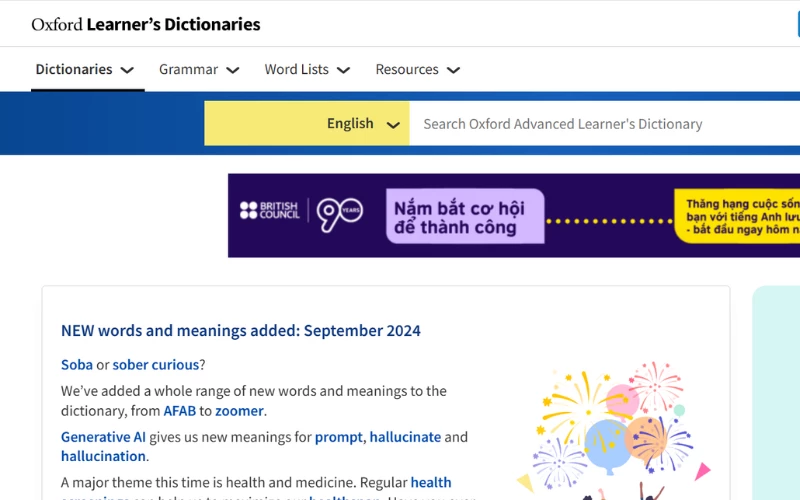Expand the chevron next to Resources

click(454, 70)
